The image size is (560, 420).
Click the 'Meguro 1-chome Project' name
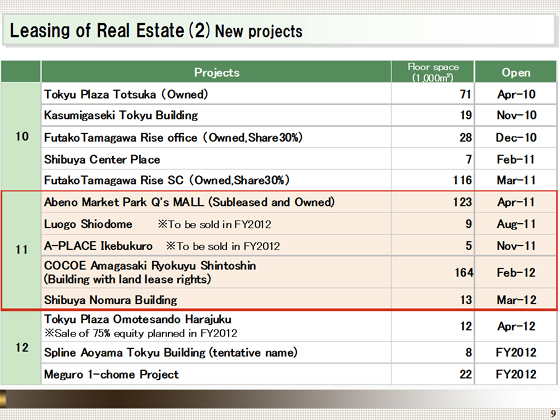(x=111, y=374)
